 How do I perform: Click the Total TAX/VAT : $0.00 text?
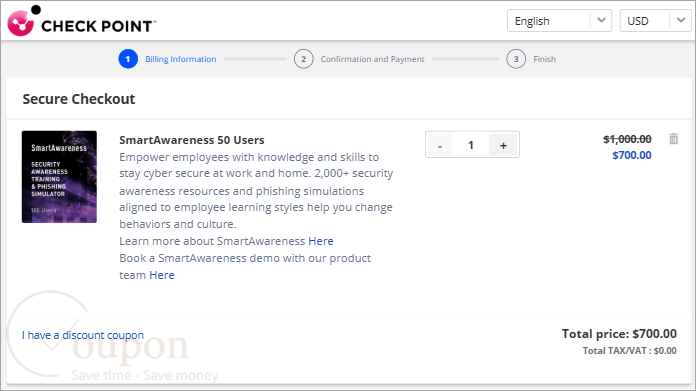629,351
